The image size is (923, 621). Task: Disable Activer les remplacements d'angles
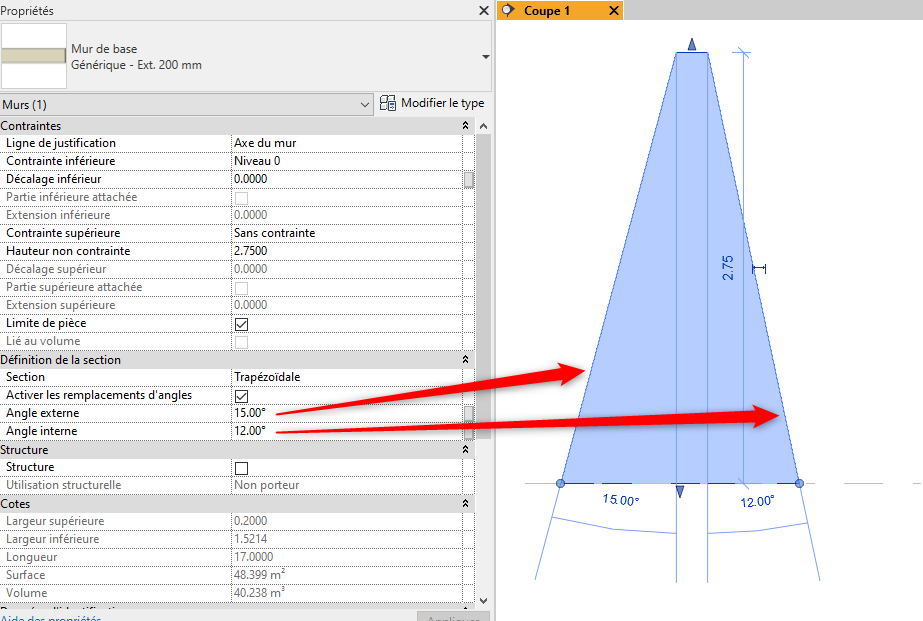pyautogui.click(x=241, y=396)
